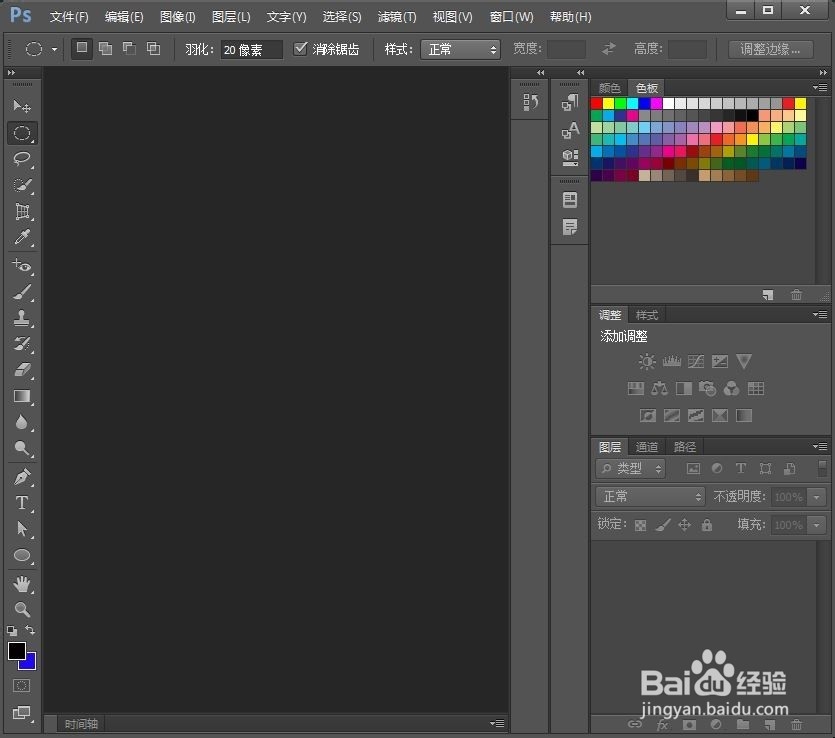The width and height of the screenshot is (835, 738).
Task: Open the Adjustments panel flyout menu
Action: pos(820,315)
